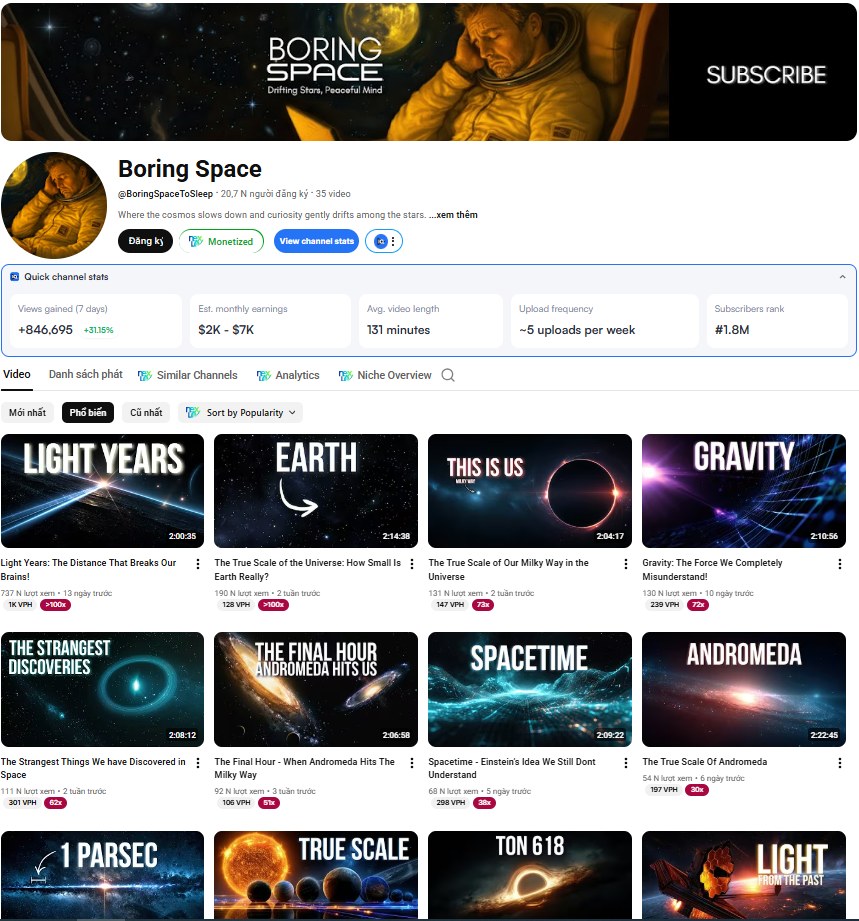The width and height of the screenshot is (859, 921).
Task: Open options menu for Gravity video
Action: pos(840,564)
